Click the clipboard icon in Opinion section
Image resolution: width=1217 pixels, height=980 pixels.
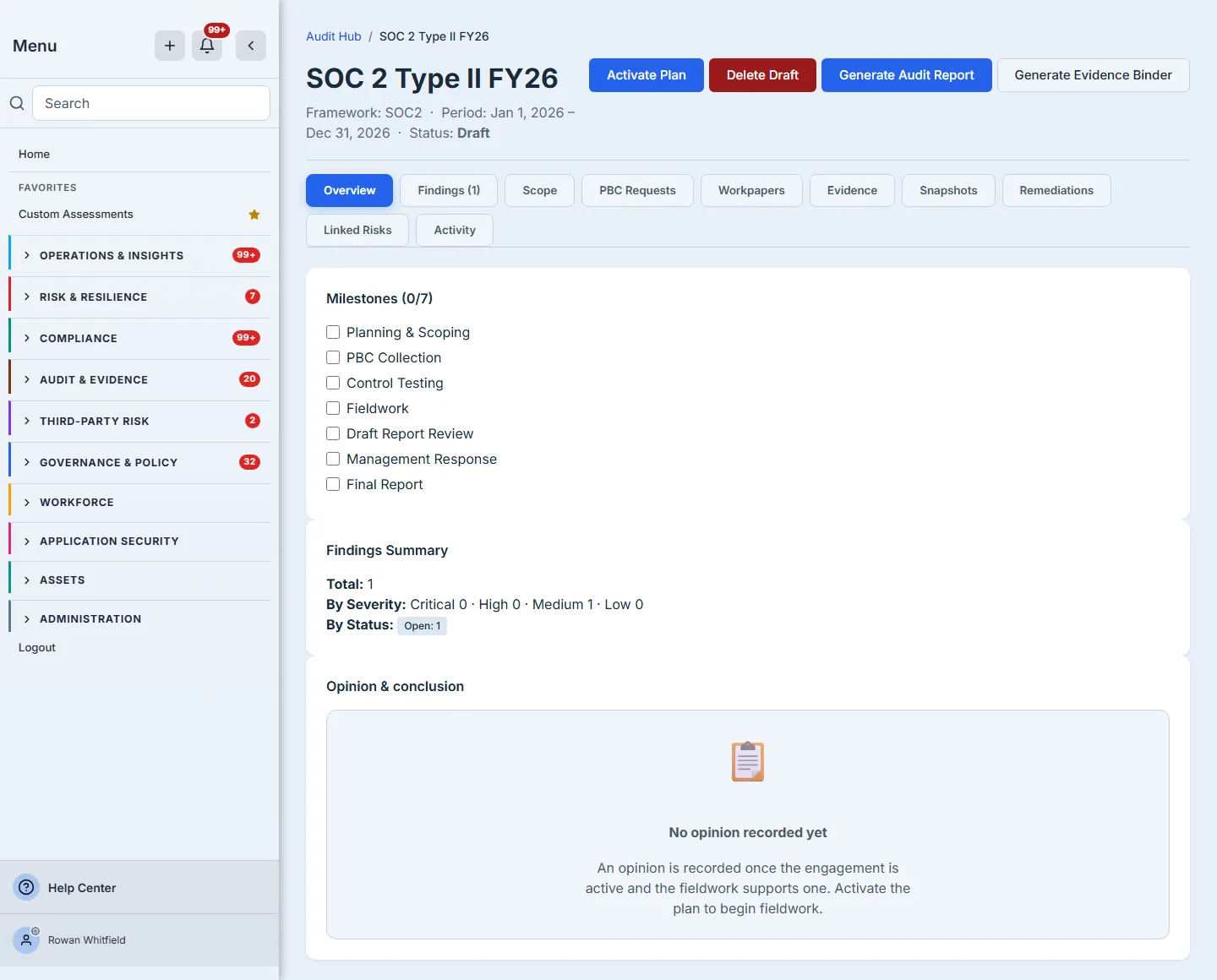(x=748, y=761)
